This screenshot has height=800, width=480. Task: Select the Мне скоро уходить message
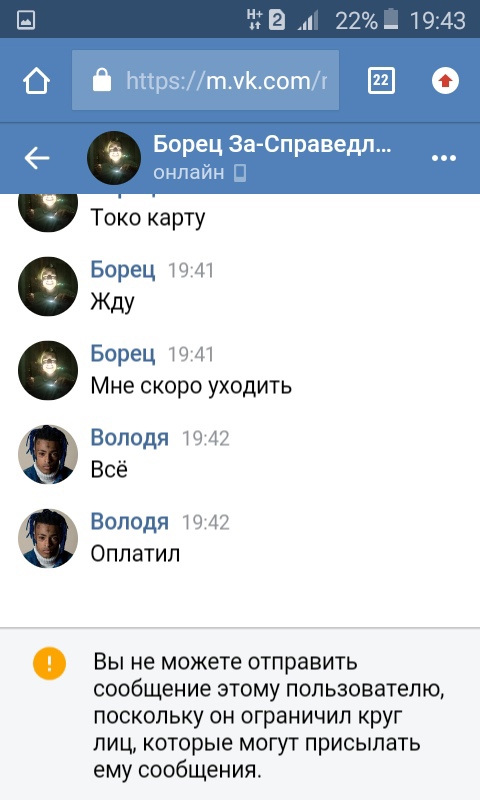(x=191, y=386)
